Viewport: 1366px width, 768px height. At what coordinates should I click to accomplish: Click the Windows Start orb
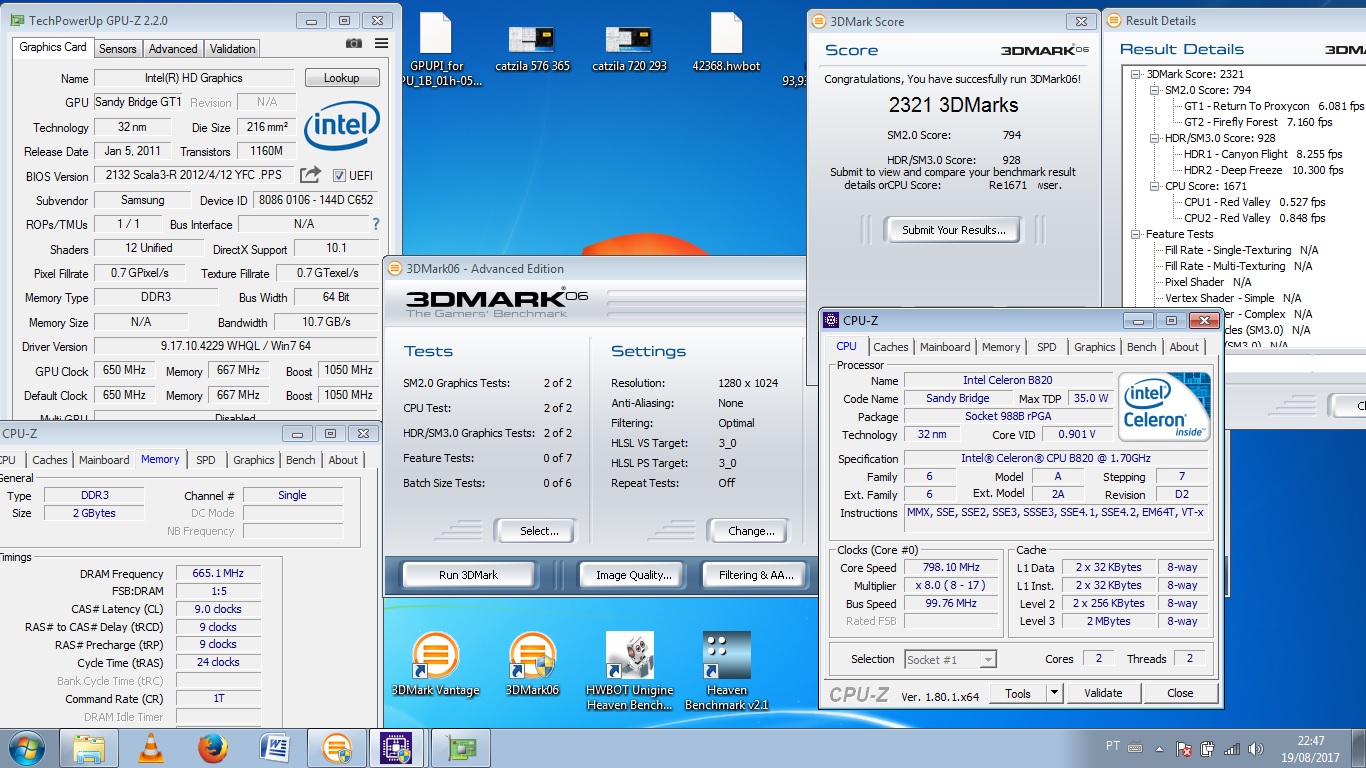[x=27, y=748]
